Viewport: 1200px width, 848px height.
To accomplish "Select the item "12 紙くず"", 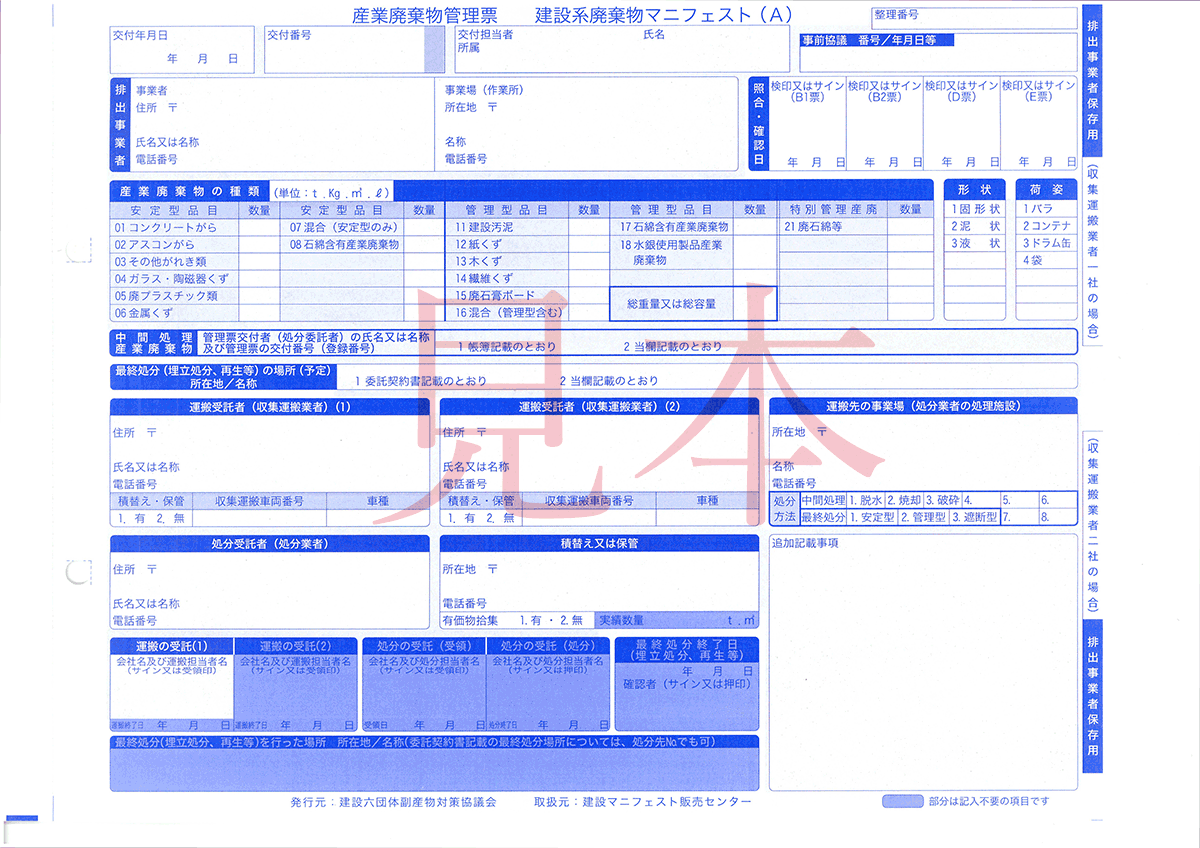I will (x=478, y=245).
